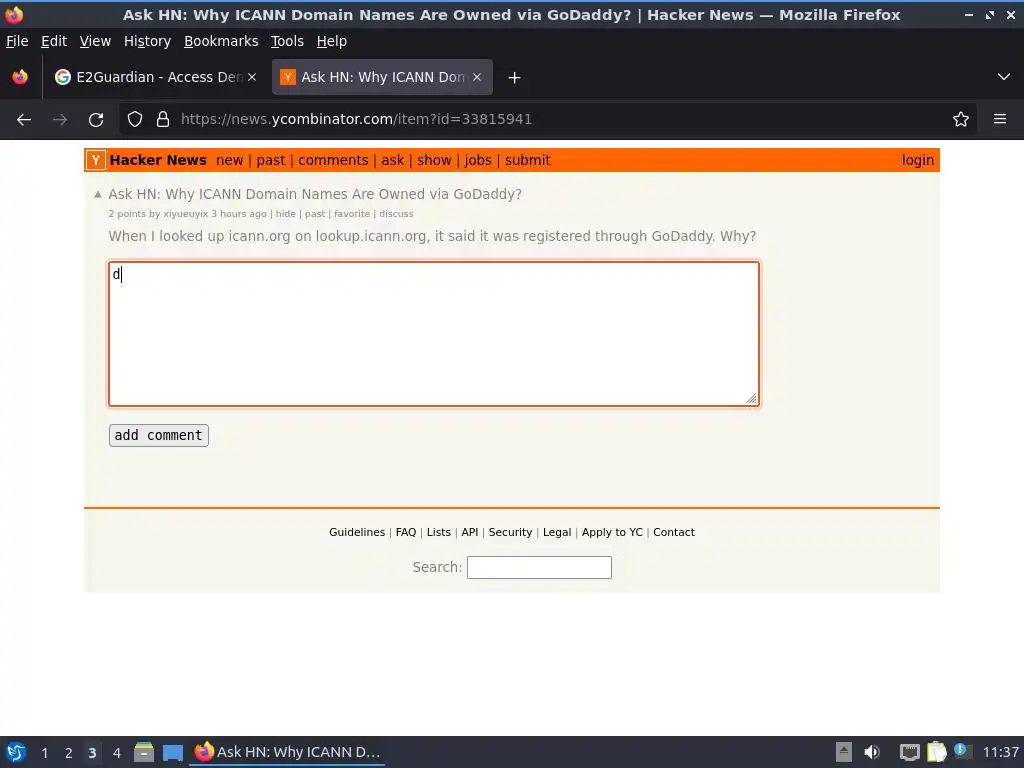Open the Edit menu
Viewport: 1024px width, 768px height.
click(54, 41)
